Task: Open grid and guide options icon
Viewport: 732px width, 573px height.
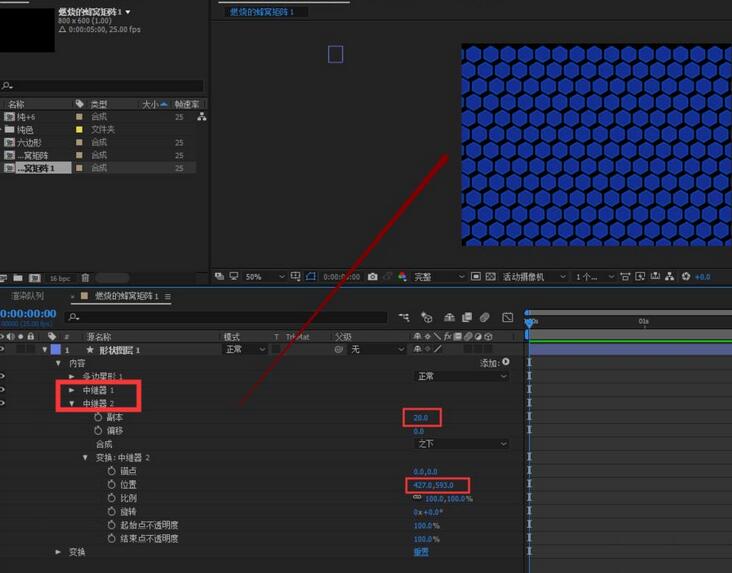Action: click(295, 276)
